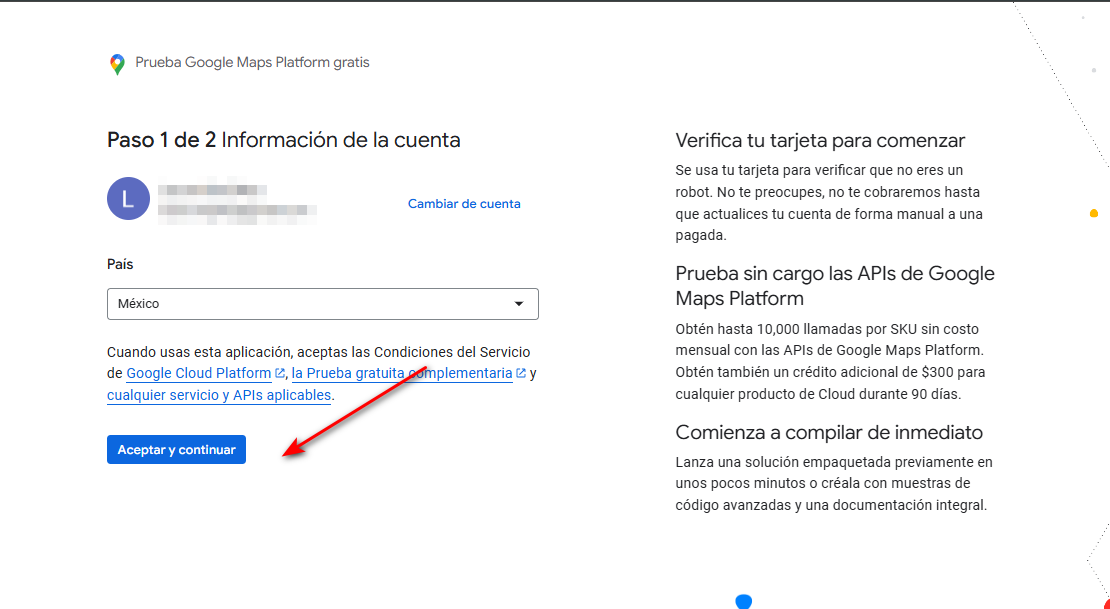Click the dropdown arrow in the País field
The image size is (1110, 609).
(x=519, y=304)
